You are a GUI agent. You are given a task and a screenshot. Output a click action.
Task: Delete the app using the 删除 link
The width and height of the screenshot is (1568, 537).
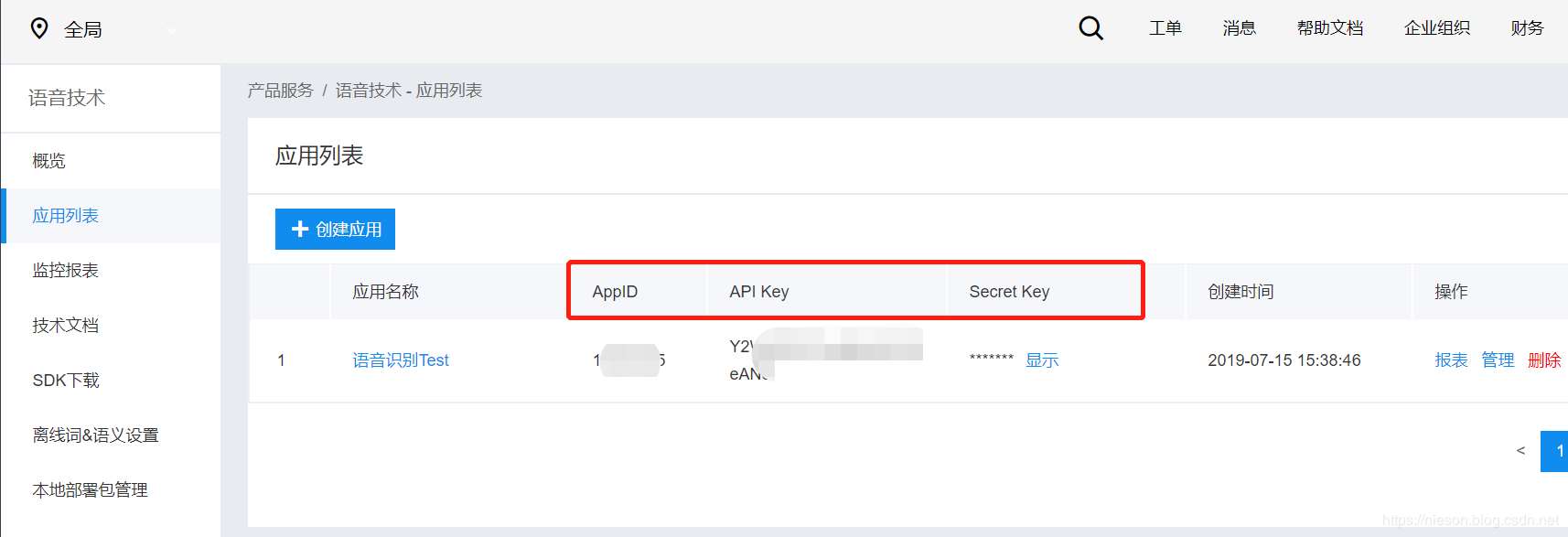click(1544, 360)
